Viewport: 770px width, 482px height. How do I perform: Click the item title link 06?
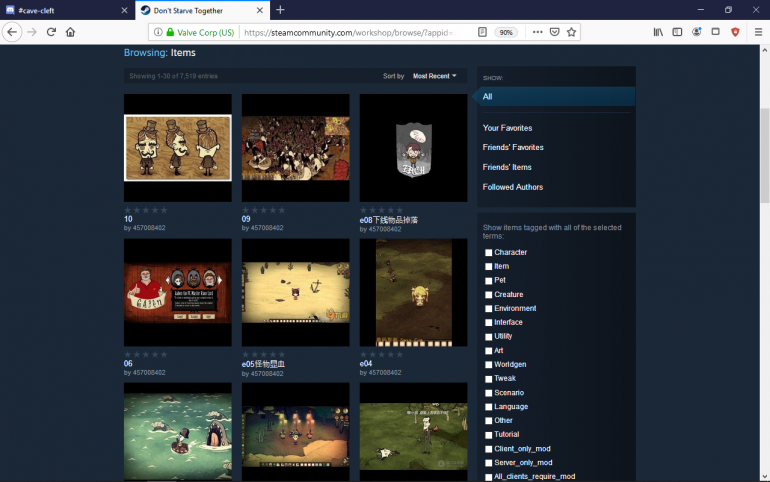128,364
